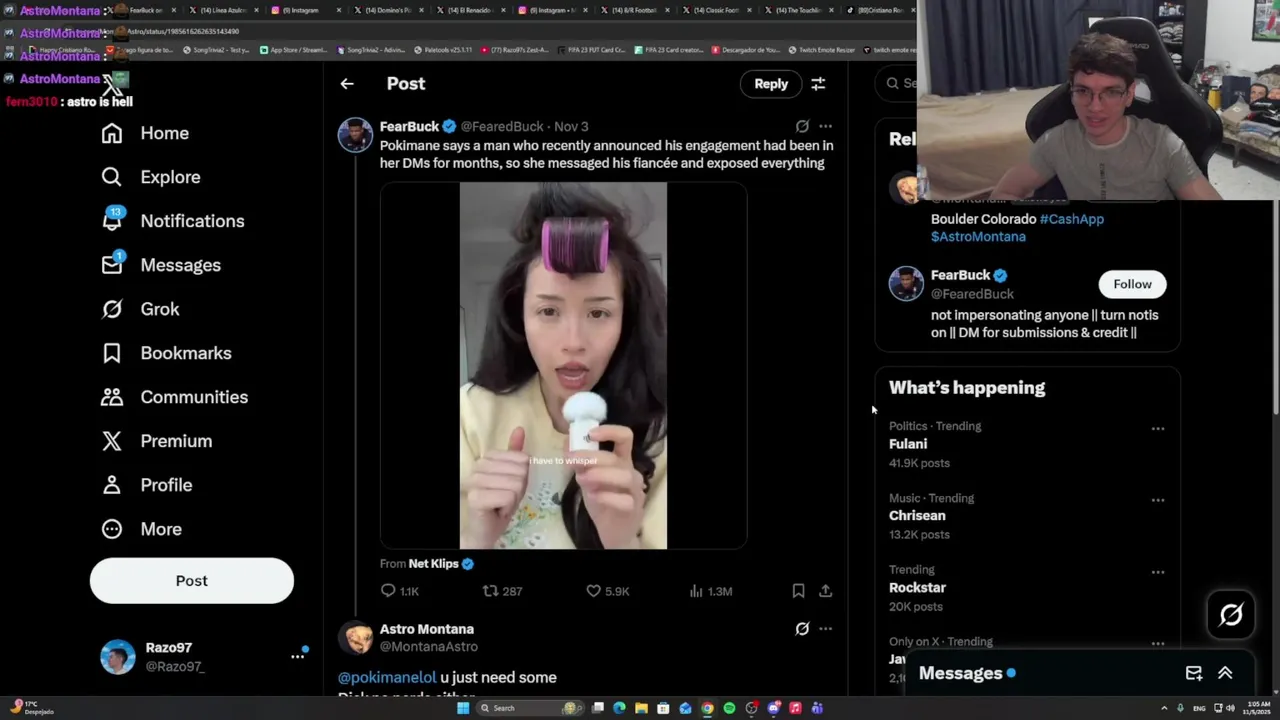Click the Reply button
Image resolution: width=1280 pixels, height=720 pixels.
[x=771, y=84]
